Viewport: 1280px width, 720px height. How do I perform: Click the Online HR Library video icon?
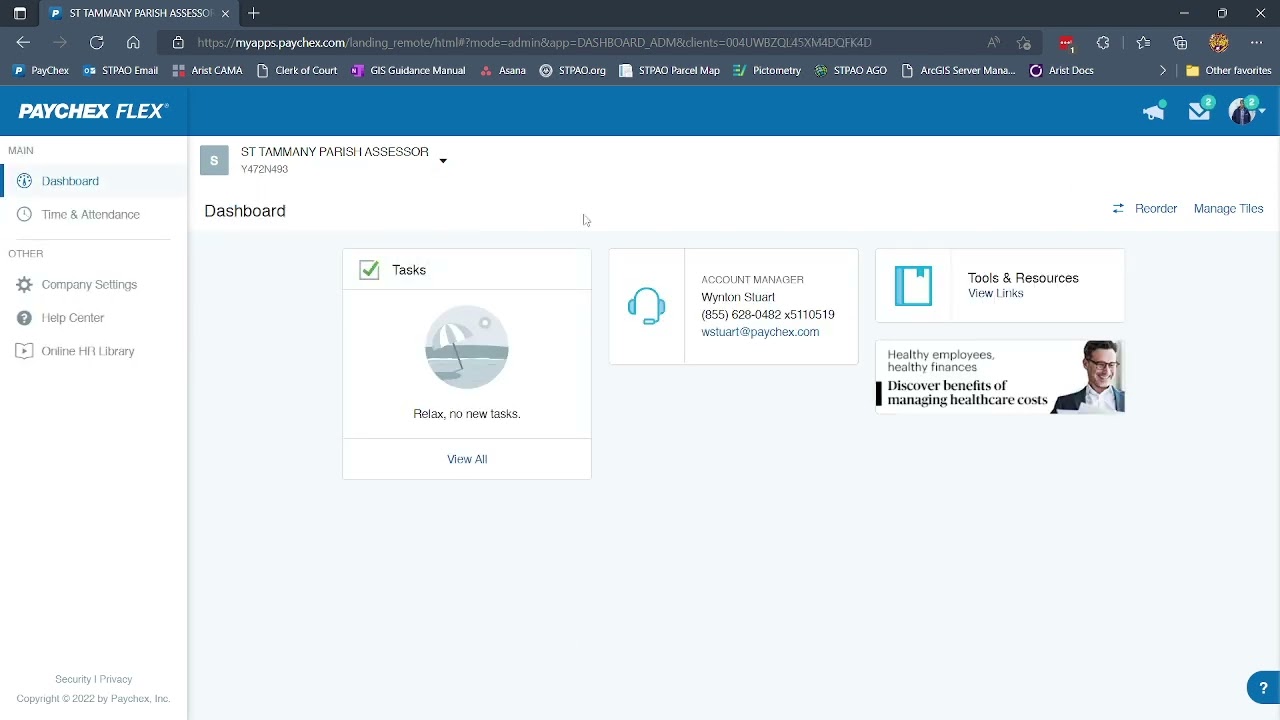[24, 351]
